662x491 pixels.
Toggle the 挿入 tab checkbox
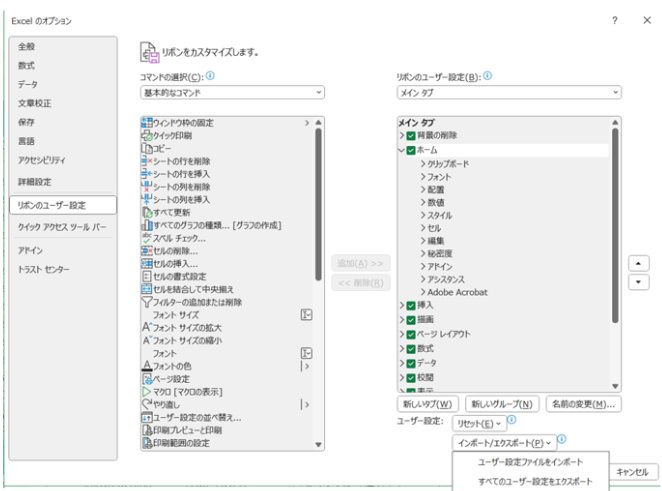point(411,305)
